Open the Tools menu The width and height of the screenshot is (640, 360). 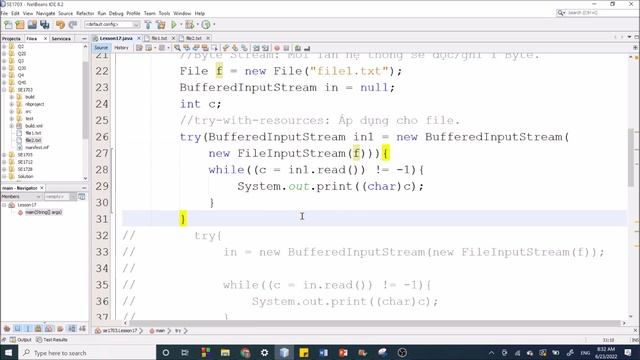pos(164,13)
